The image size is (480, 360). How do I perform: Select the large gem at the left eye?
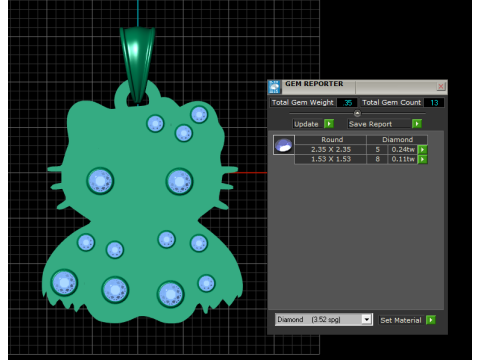(100, 181)
